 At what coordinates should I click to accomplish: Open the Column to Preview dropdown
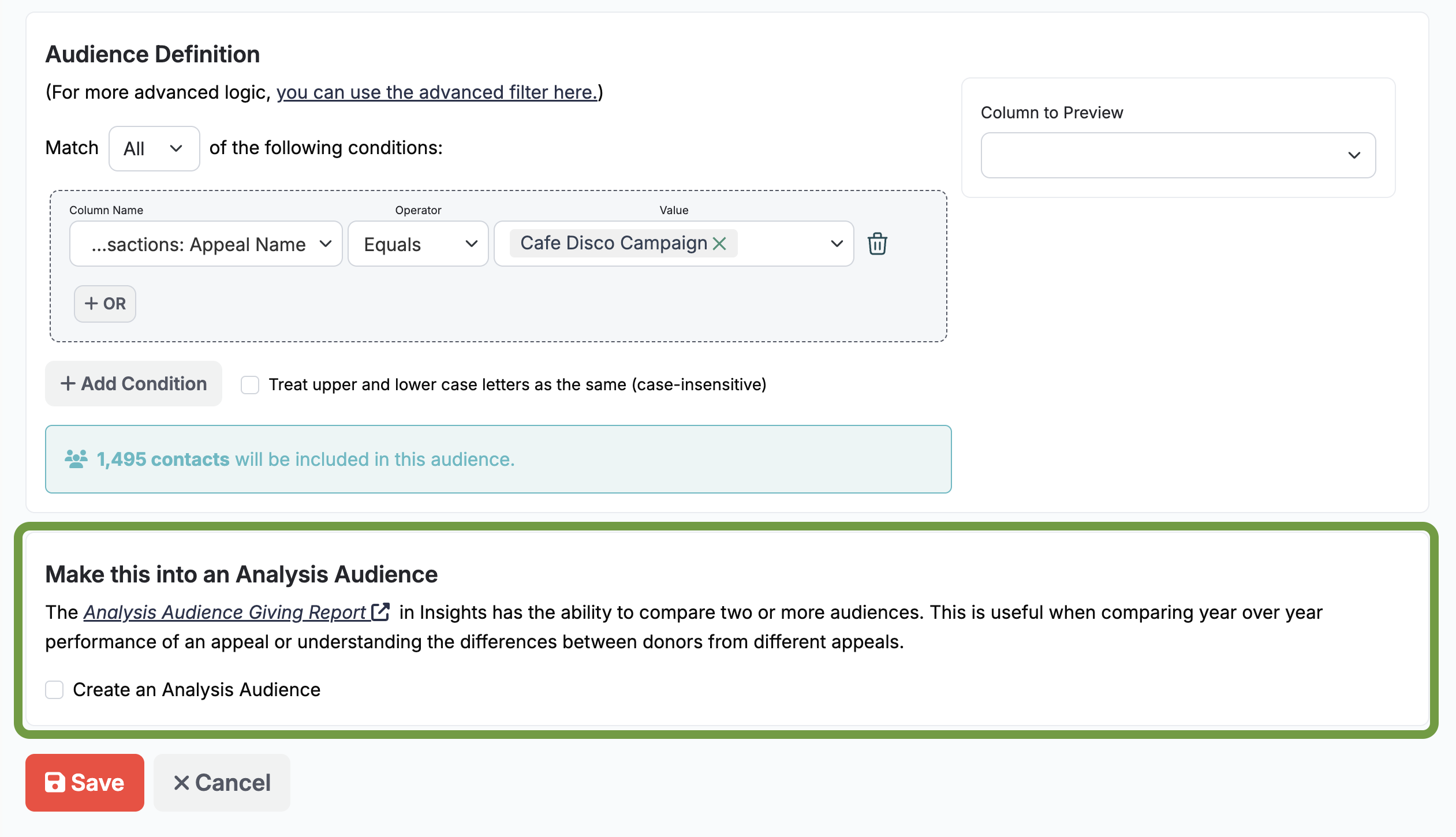coord(1178,155)
